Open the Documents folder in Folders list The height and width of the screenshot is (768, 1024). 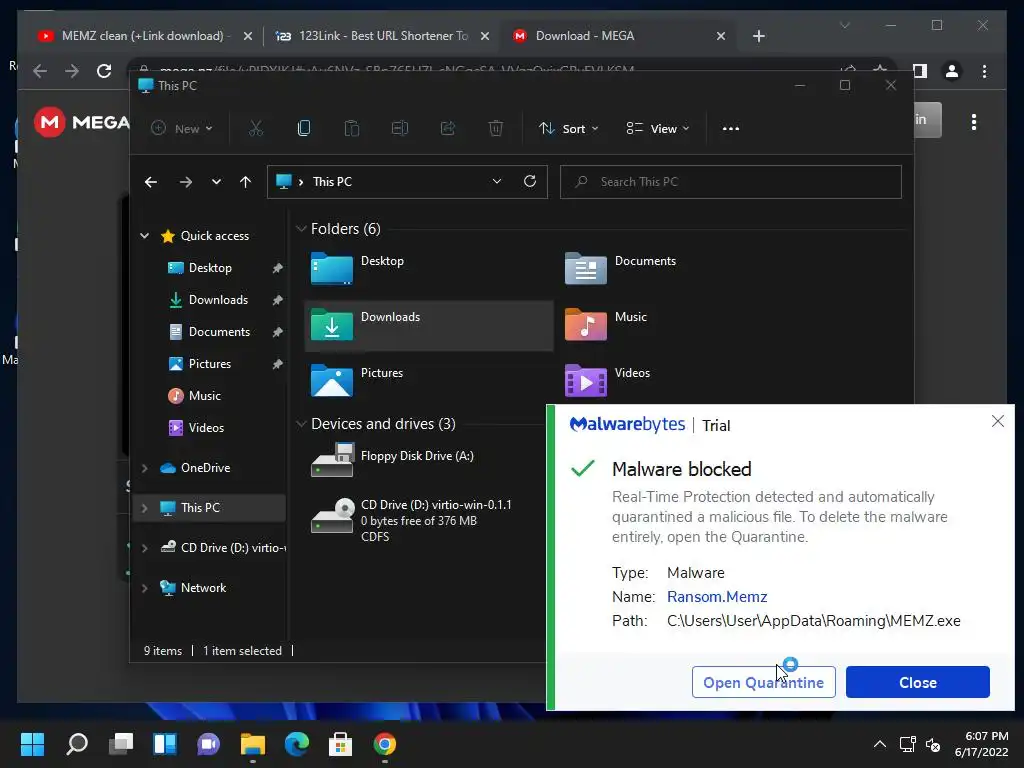(x=620, y=269)
